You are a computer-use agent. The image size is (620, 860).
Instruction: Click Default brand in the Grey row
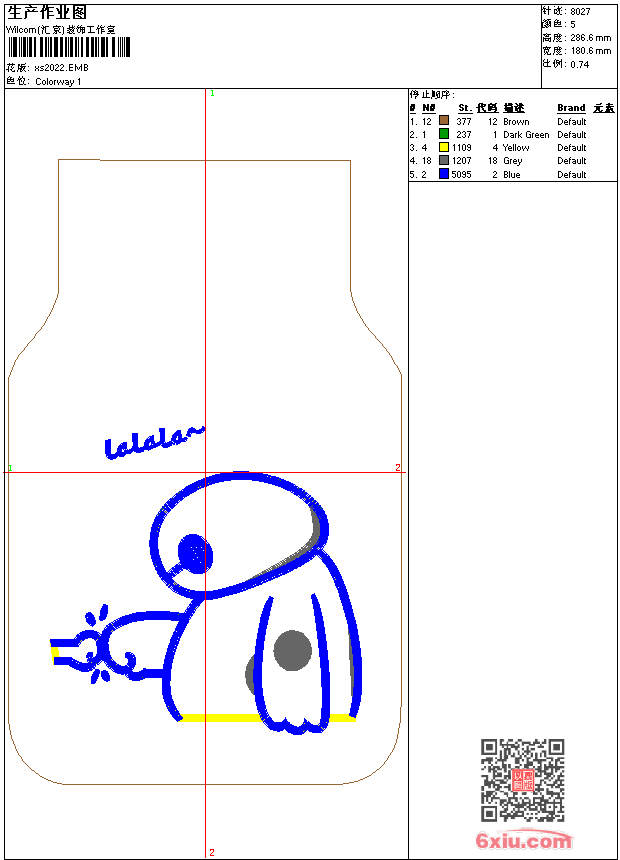pyautogui.click(x=572, y=161)
